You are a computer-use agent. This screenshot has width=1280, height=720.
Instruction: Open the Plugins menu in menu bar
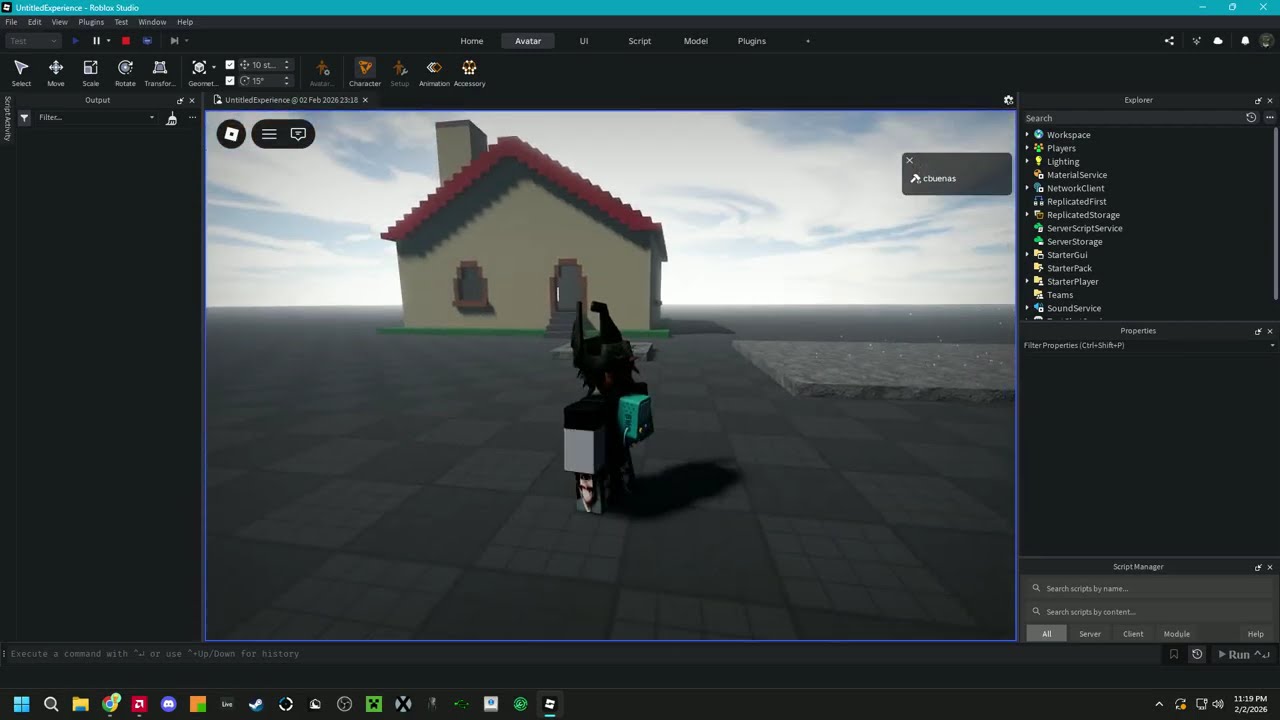(91, 22)
